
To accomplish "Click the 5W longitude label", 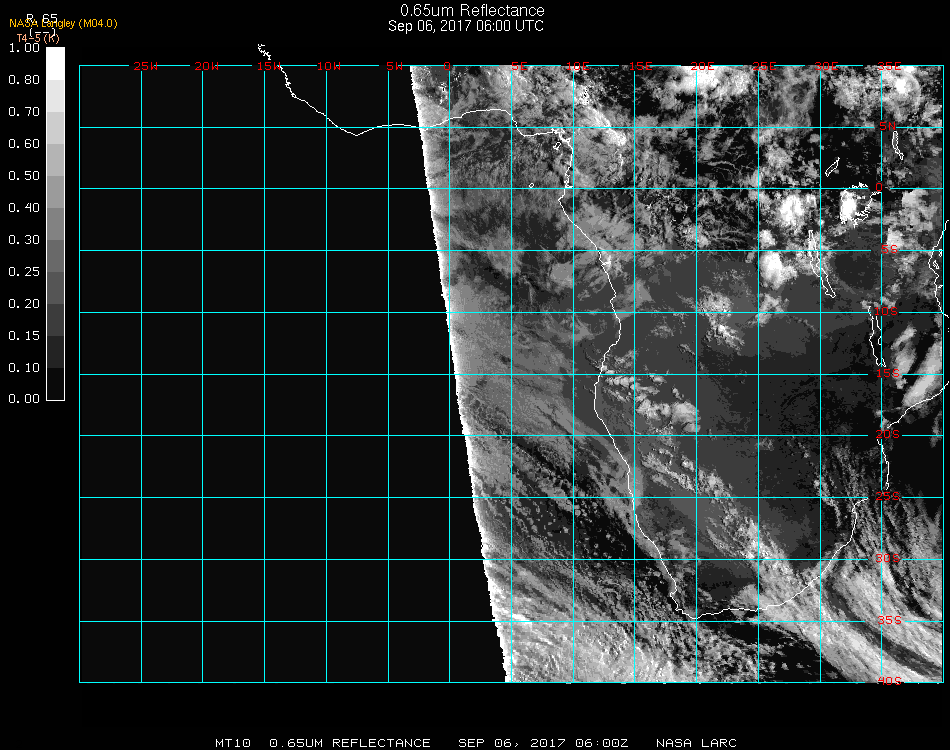I will click(x=394, y=66).
